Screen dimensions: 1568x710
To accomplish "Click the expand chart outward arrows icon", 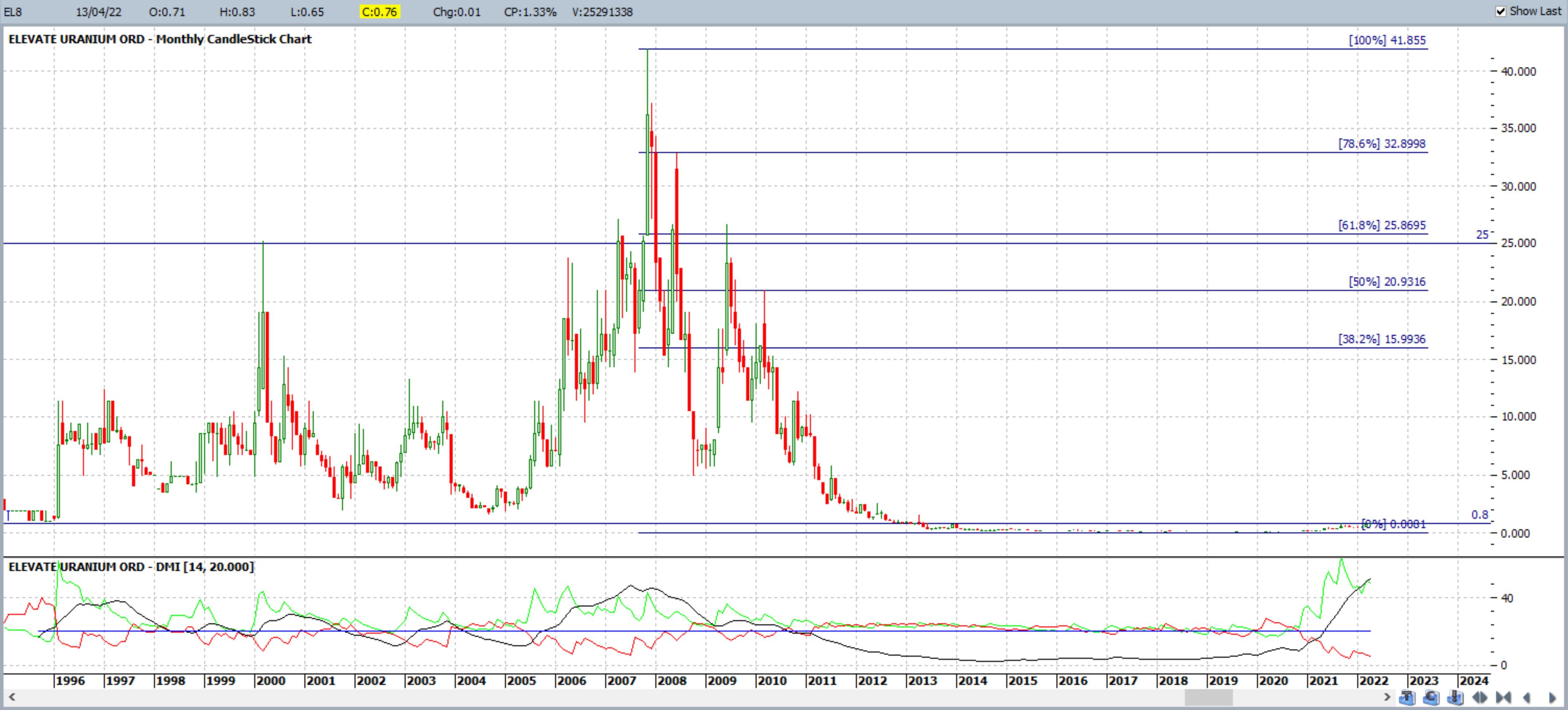I will pos(1480,697).
